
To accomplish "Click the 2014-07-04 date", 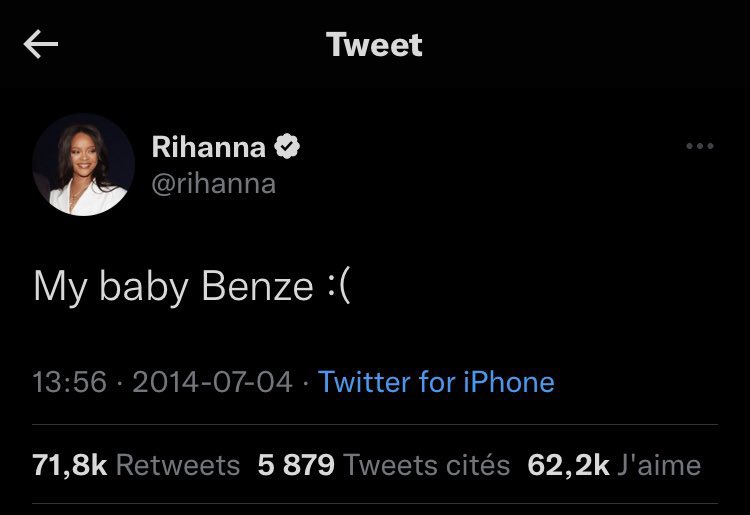I will [212, 382].
